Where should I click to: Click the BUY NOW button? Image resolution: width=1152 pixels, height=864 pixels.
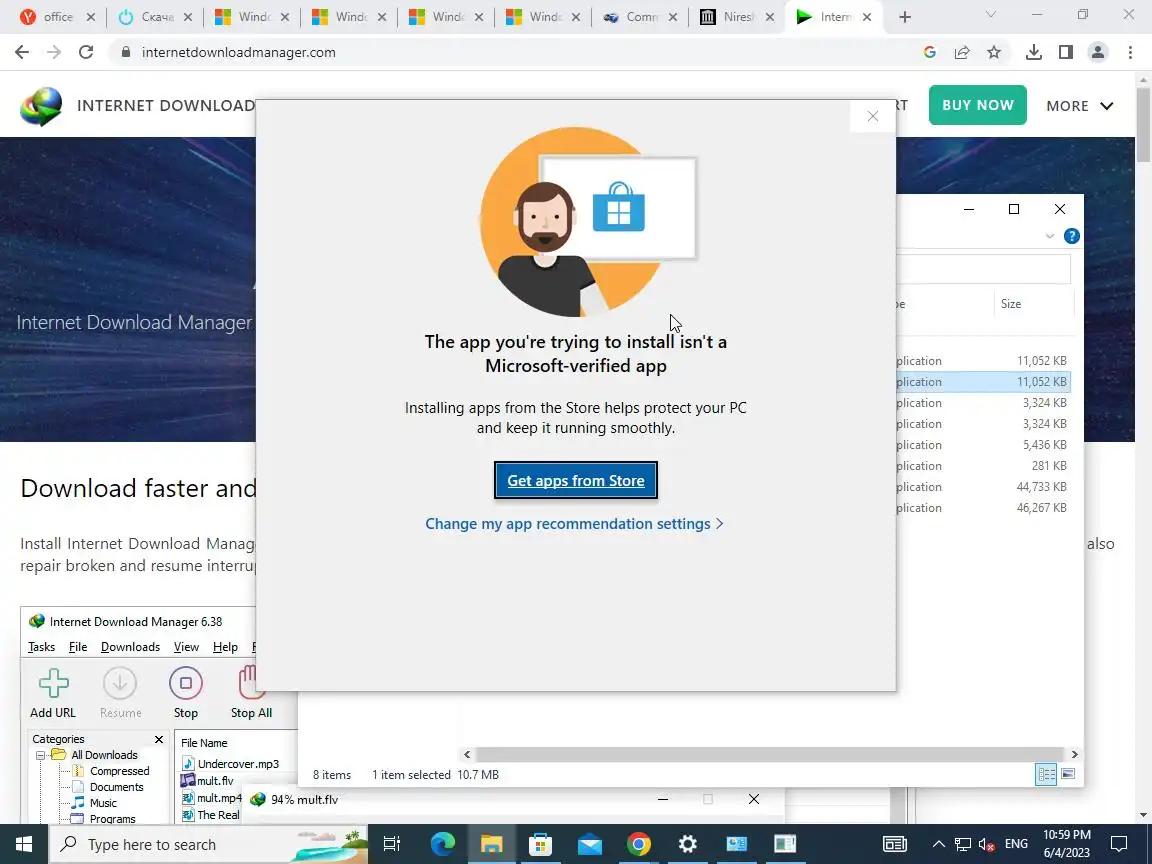(977, 105)
